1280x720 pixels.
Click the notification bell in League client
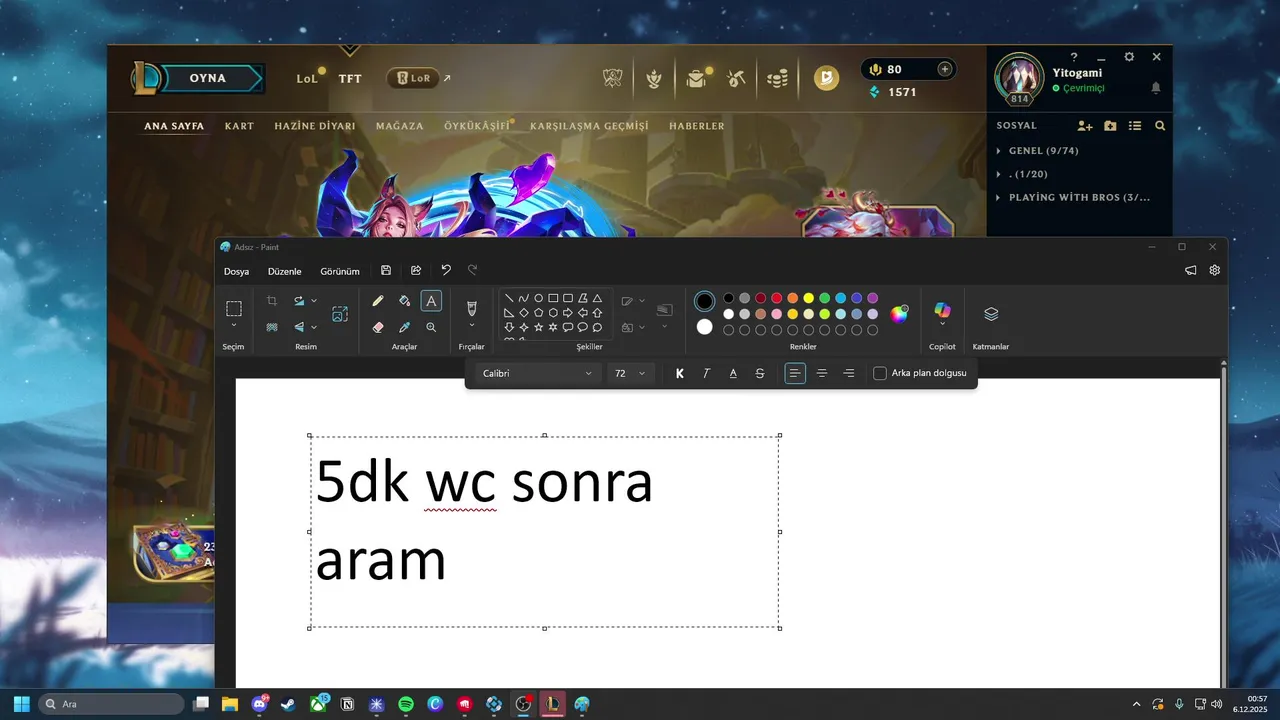[x=1156, y=88]
